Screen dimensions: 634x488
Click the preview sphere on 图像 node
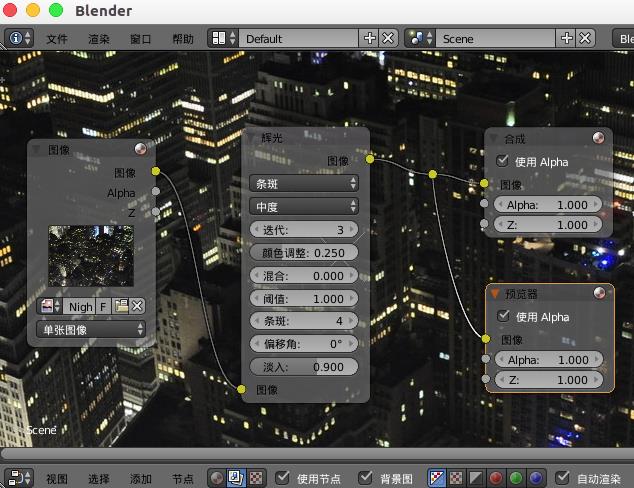[x=141, y=149]
